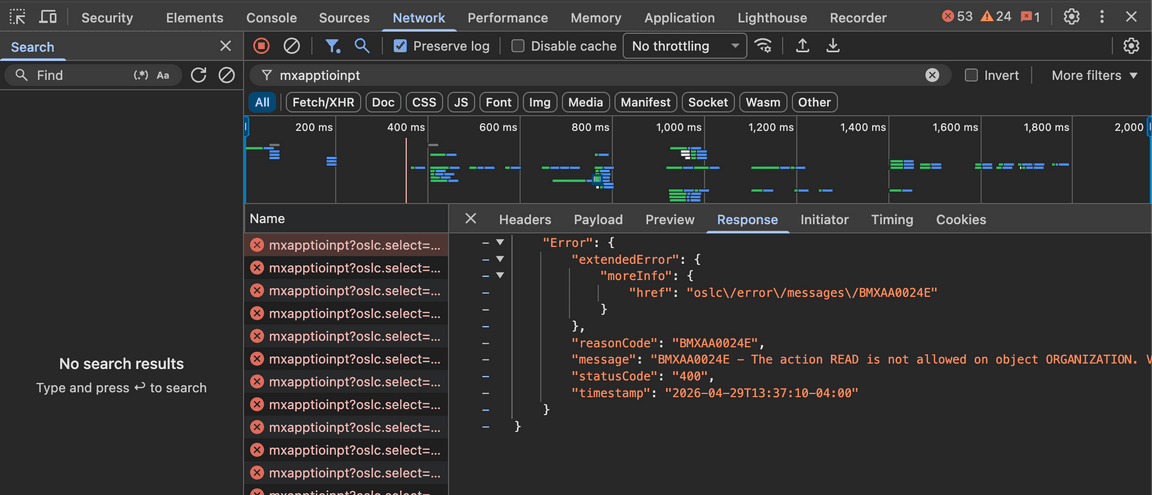The height and width of the screenshot is (495, 1152).
Task: Clear the mxapptioinpt filter text
Action: tap(932, 75)
